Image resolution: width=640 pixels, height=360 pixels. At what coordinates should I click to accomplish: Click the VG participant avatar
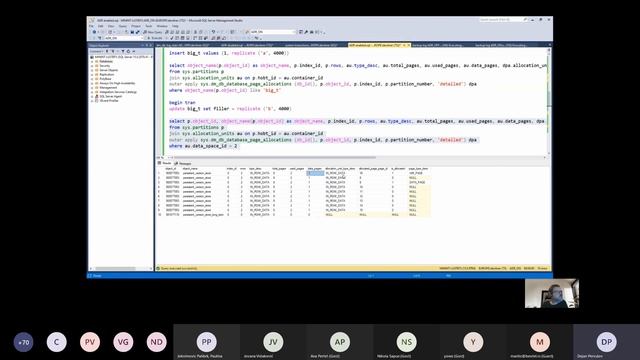click(x=123, y=342)
